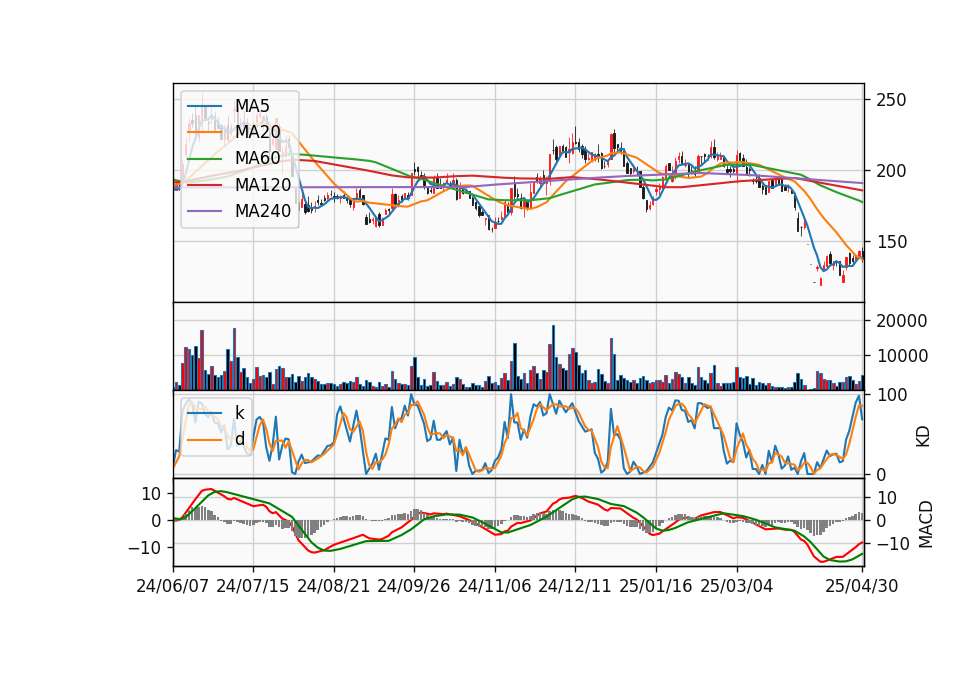The width and height of the screenshot is (960, 690).
Task: Click the 150 price axis label
Action: pos(891,242)
